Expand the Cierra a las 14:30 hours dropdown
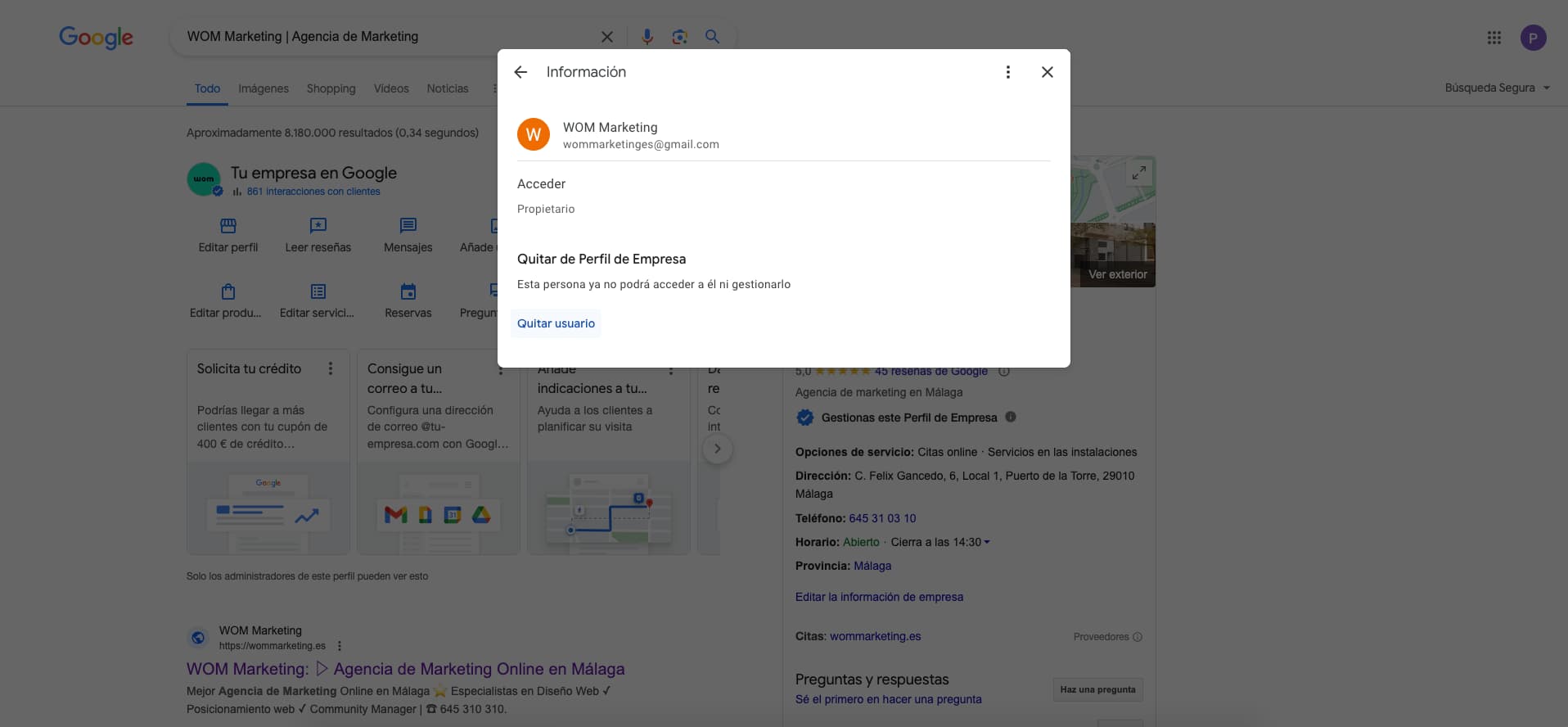 coord(940,542)
